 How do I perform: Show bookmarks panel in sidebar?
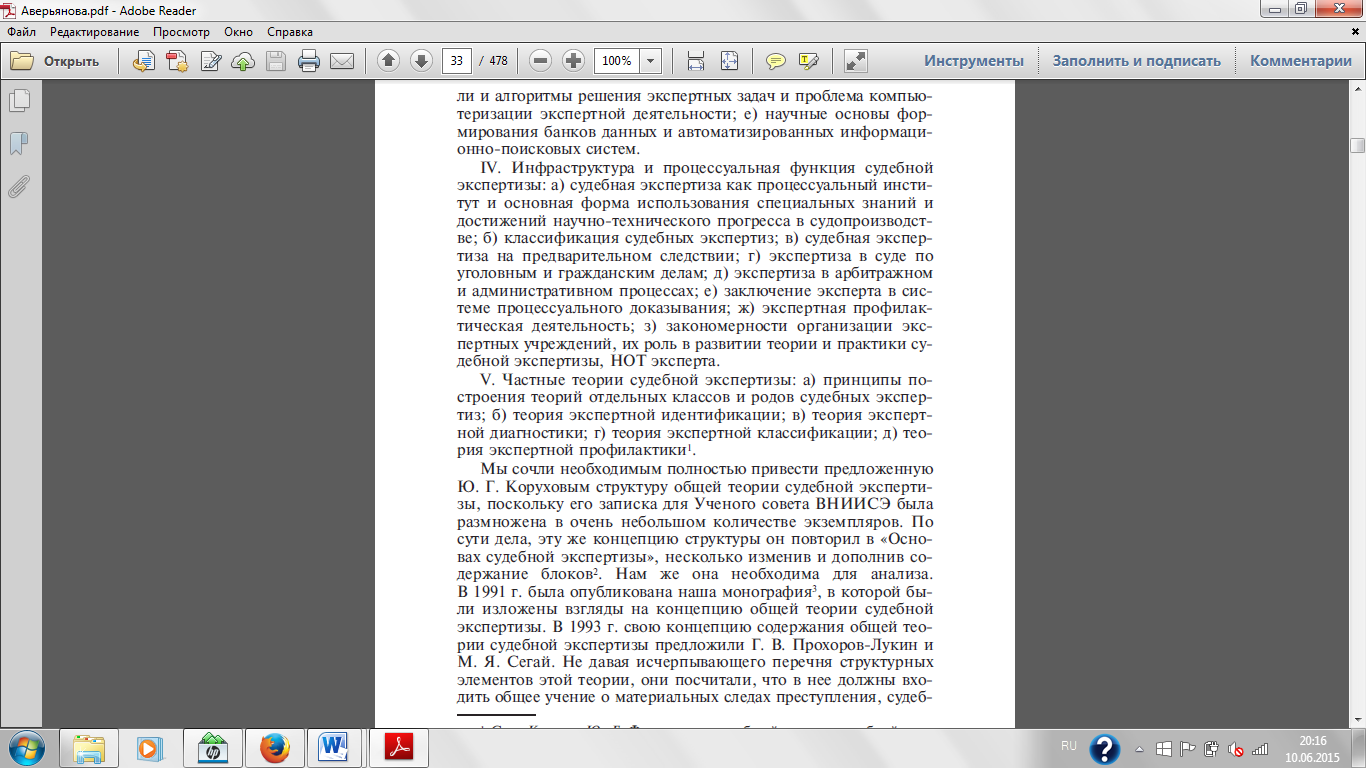pos(19,144)
